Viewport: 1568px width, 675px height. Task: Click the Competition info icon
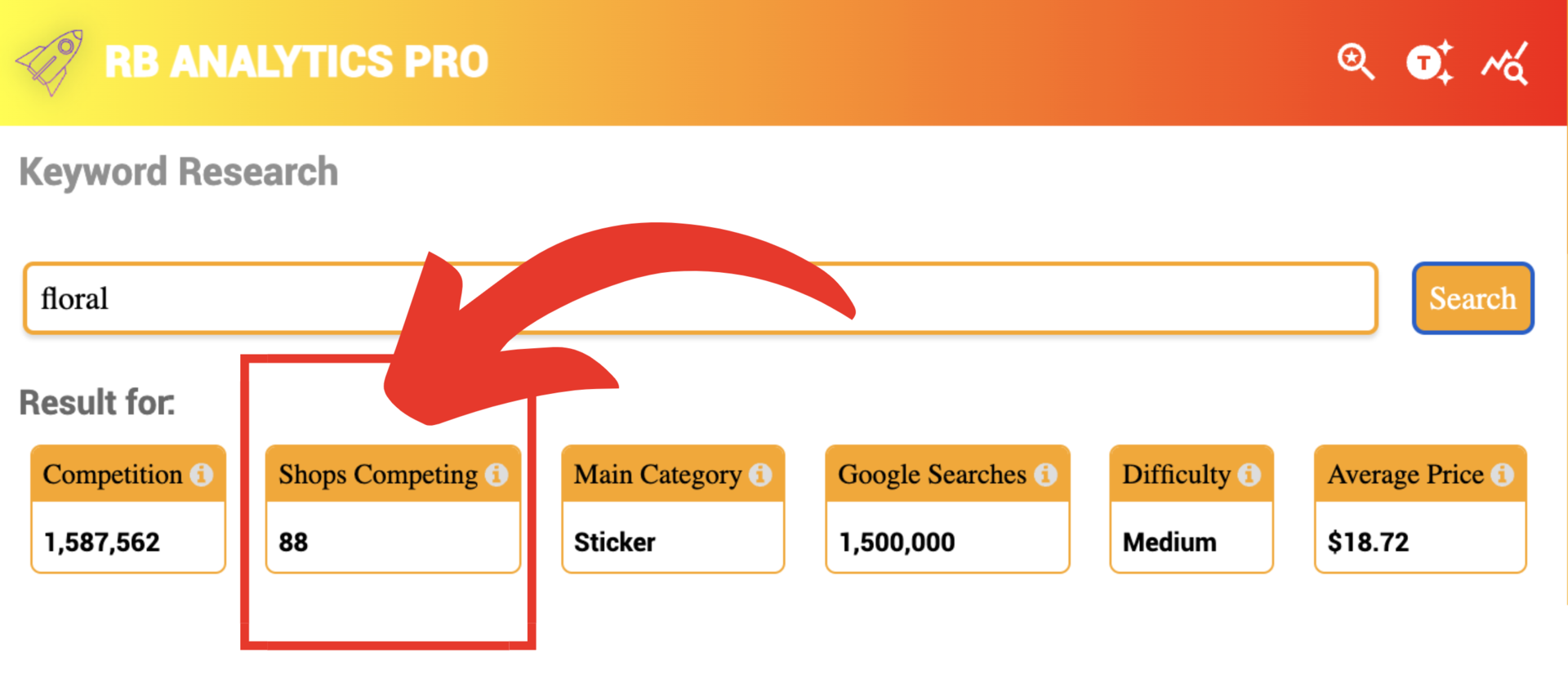[201, 472]
